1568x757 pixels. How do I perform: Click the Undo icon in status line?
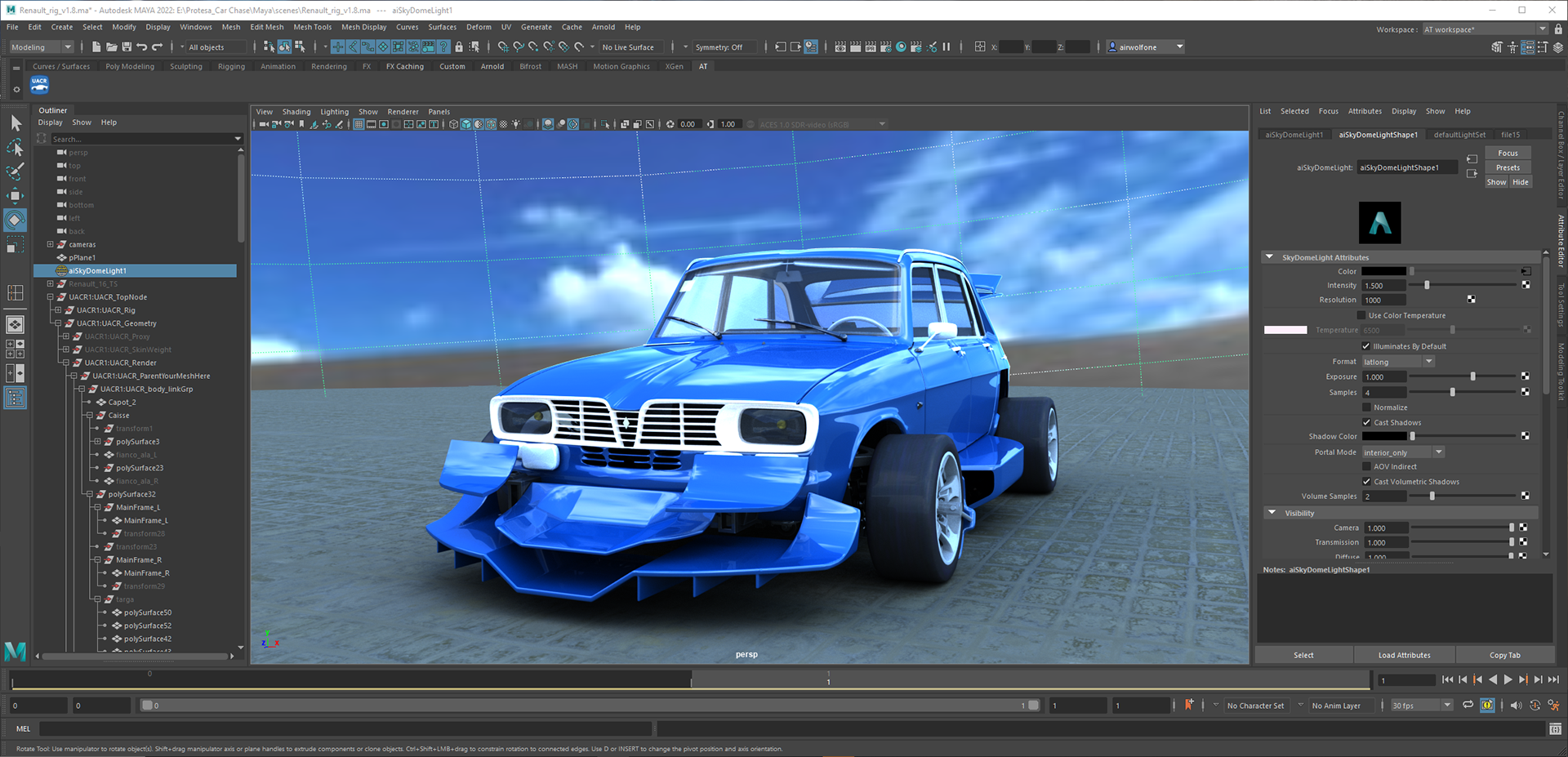(142, 47)
